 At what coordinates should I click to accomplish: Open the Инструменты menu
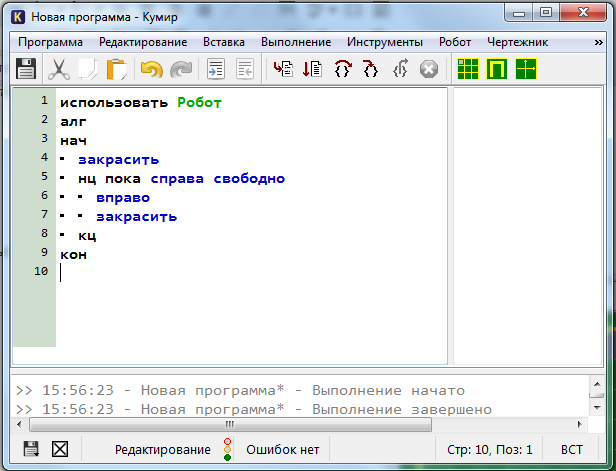385,42
